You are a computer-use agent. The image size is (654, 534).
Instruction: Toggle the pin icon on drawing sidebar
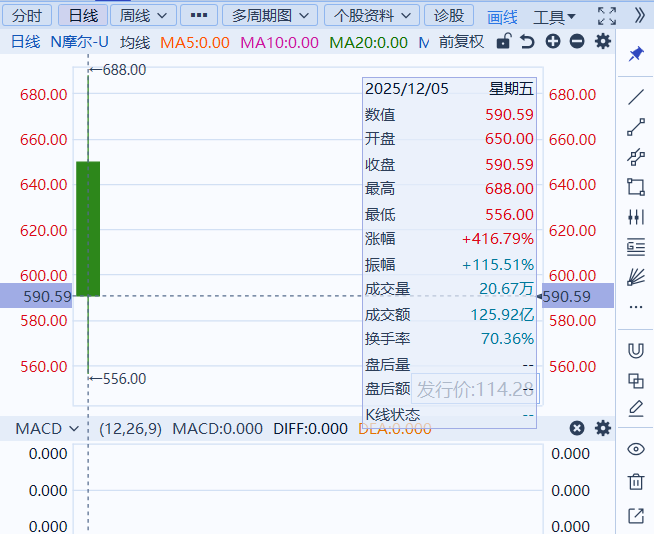(635, 54)
